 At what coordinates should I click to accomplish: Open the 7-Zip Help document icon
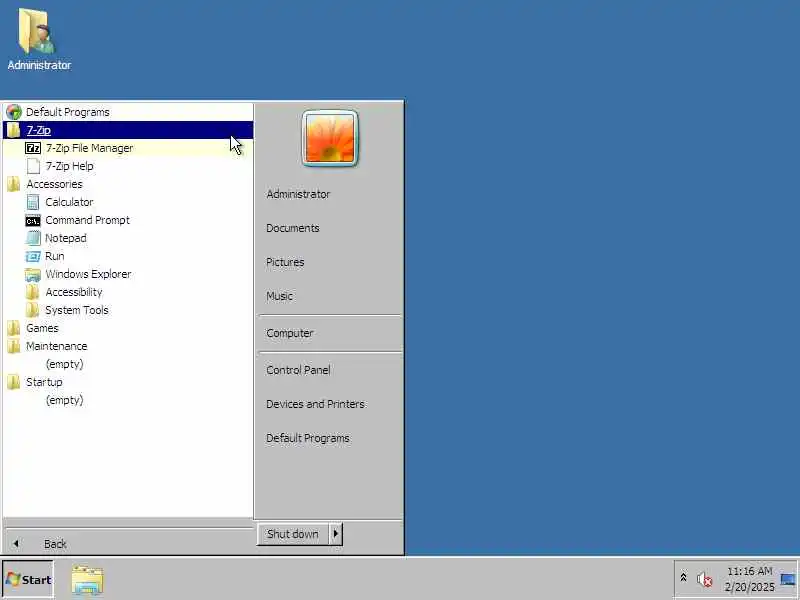tap(33, 166)
